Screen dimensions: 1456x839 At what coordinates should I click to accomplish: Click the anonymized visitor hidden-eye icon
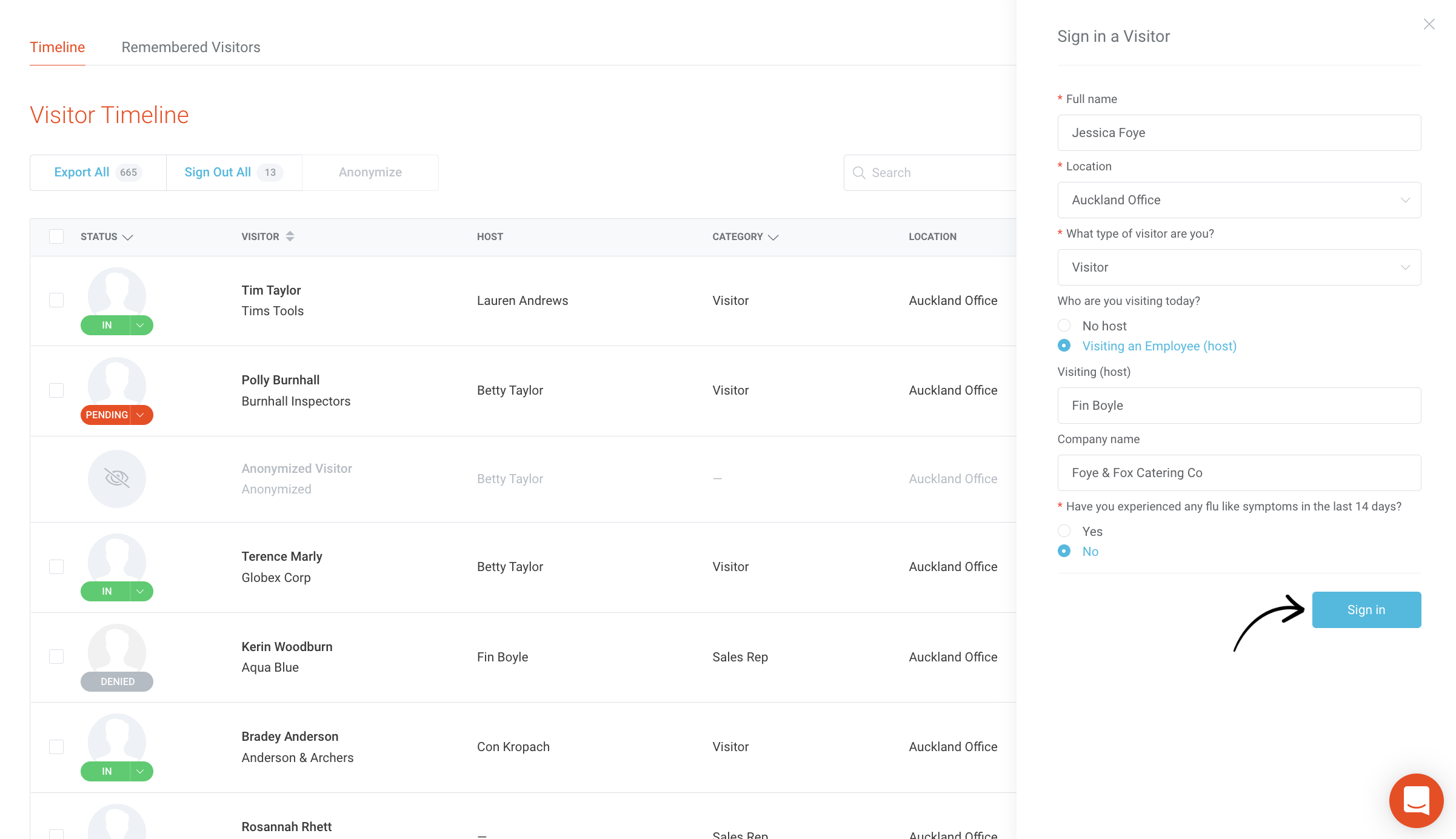pyautogui.click(x=117, y=478)
